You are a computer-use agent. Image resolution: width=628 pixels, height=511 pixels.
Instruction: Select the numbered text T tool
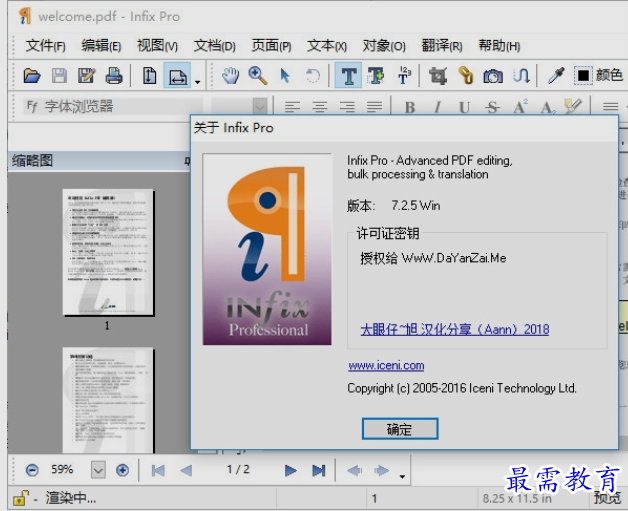pos(404,75)
